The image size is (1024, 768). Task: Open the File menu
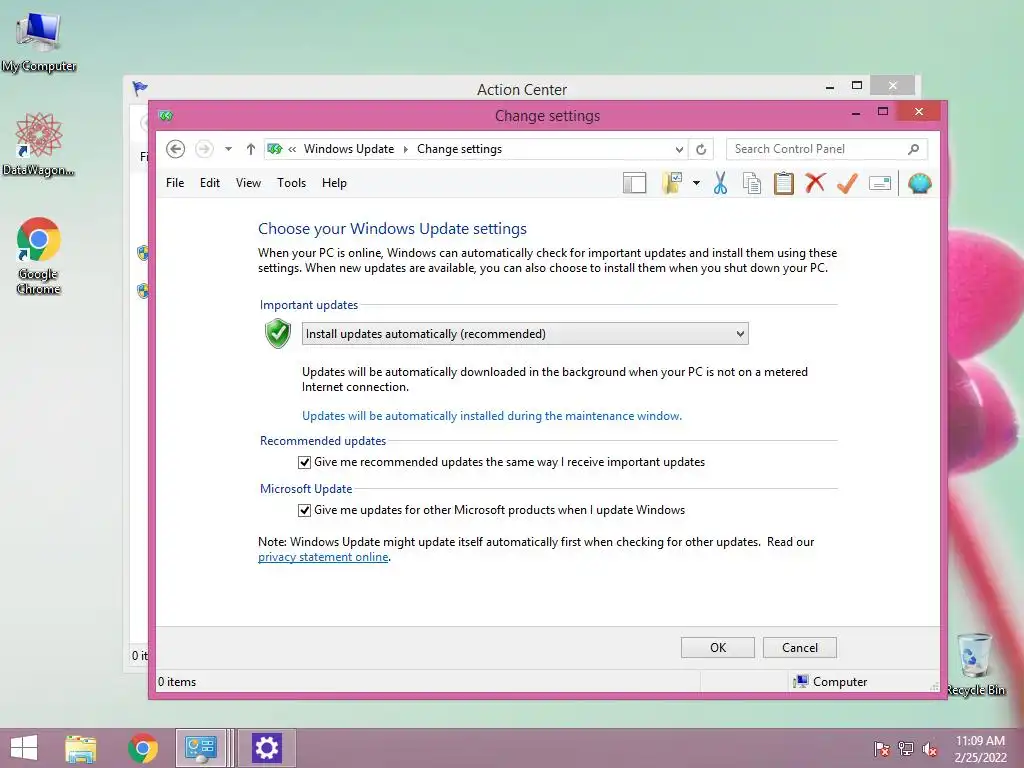click(175, 183)
